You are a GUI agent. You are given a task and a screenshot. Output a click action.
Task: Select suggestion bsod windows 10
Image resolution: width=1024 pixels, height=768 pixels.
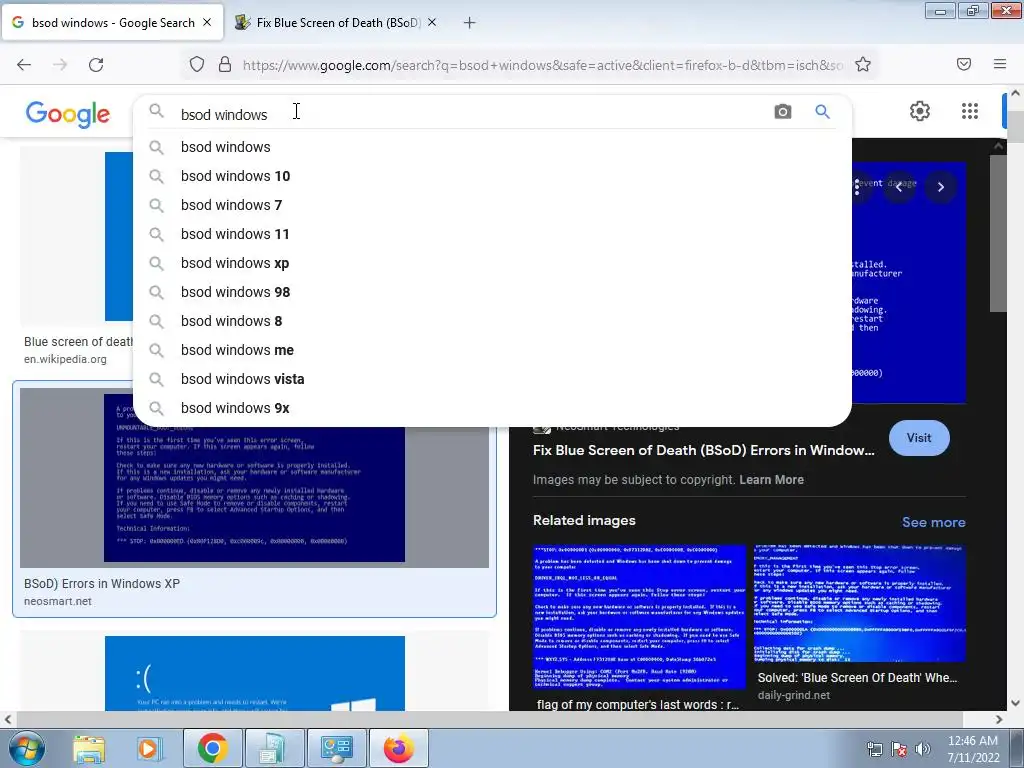coord(492,176)
